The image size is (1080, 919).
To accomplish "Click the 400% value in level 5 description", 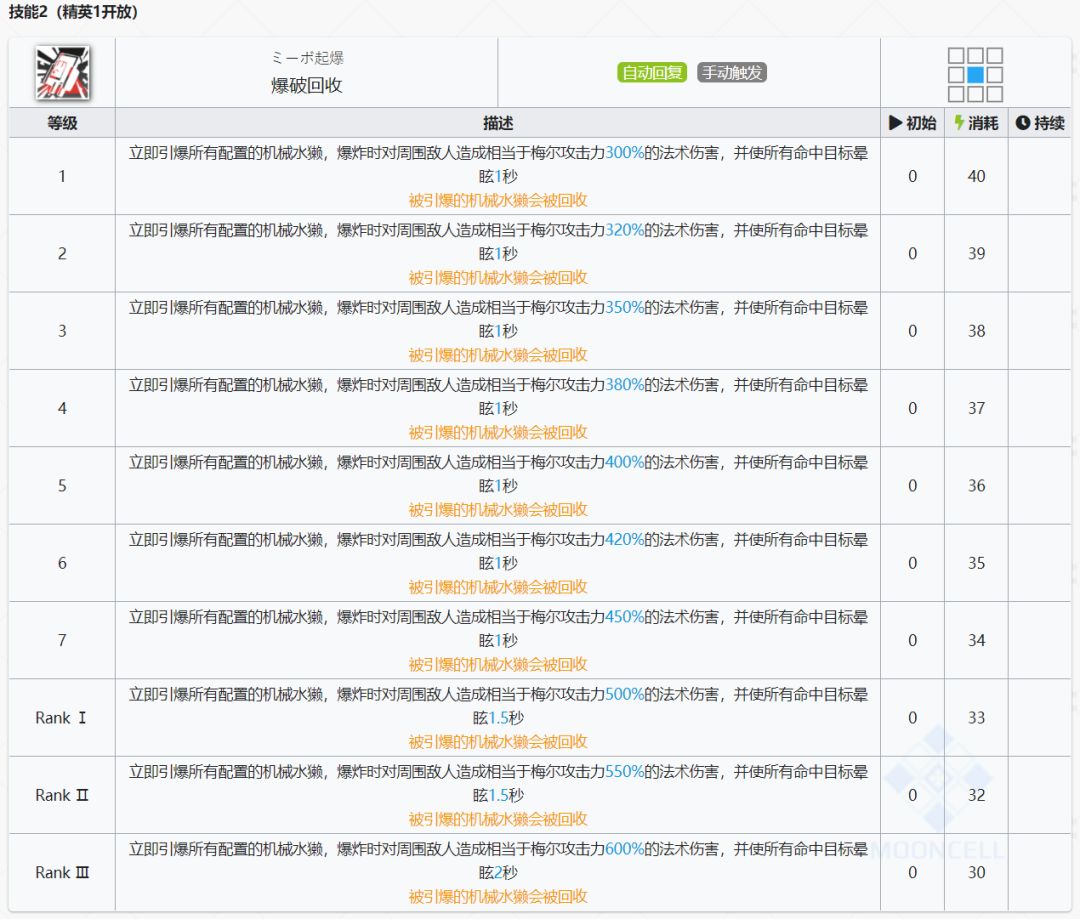I will (x=625, y=462).
